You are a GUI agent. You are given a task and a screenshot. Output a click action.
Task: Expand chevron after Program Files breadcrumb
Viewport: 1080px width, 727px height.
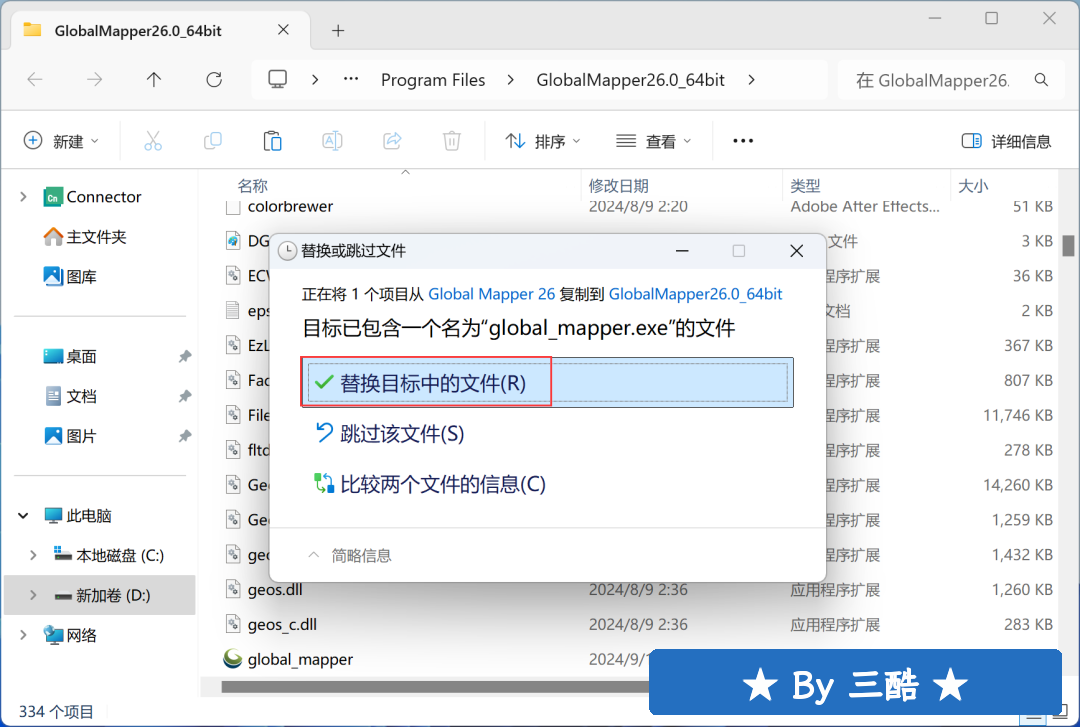(x=510, y=80)
